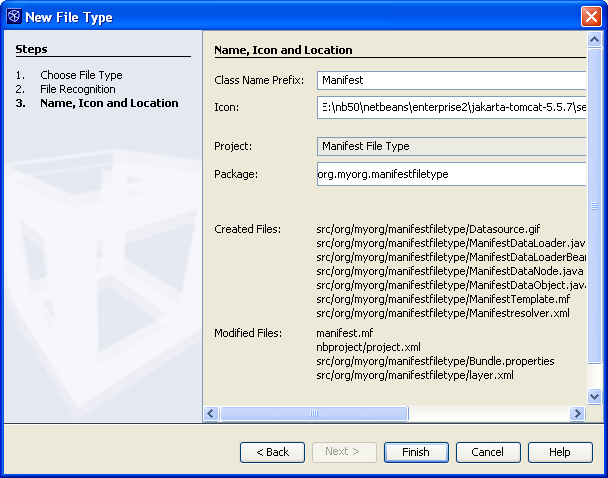Click the greyed-out Next button
The height and width of the screenshot is (478, 608).
[344, 452]
